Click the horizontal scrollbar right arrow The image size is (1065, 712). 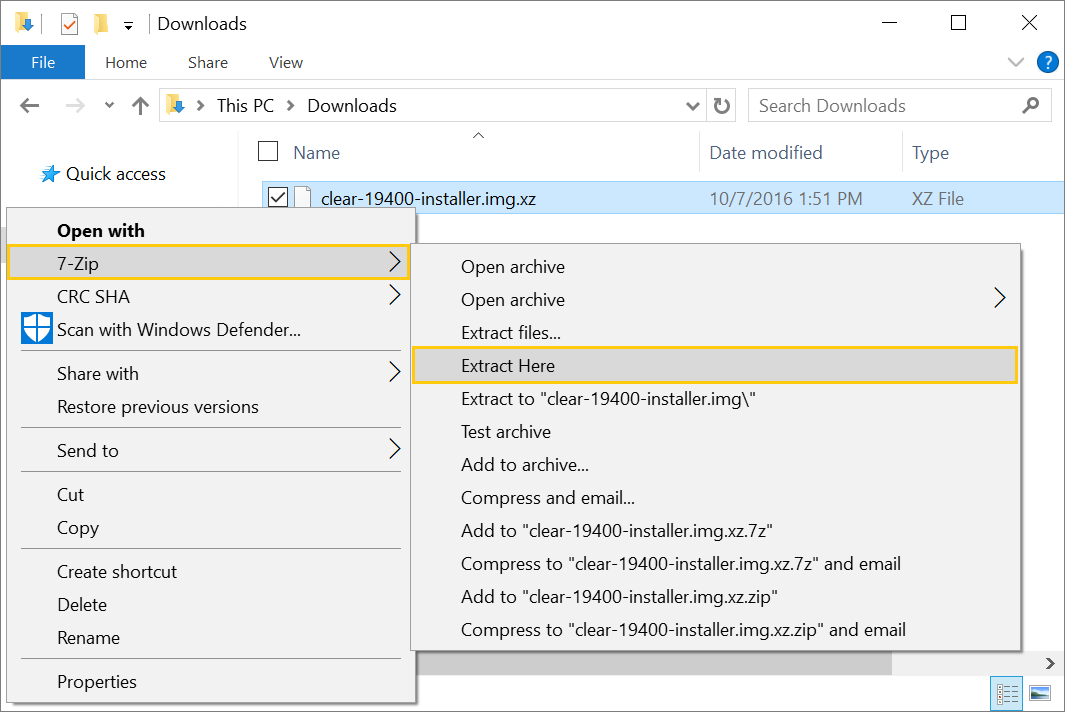[1049, 663]
